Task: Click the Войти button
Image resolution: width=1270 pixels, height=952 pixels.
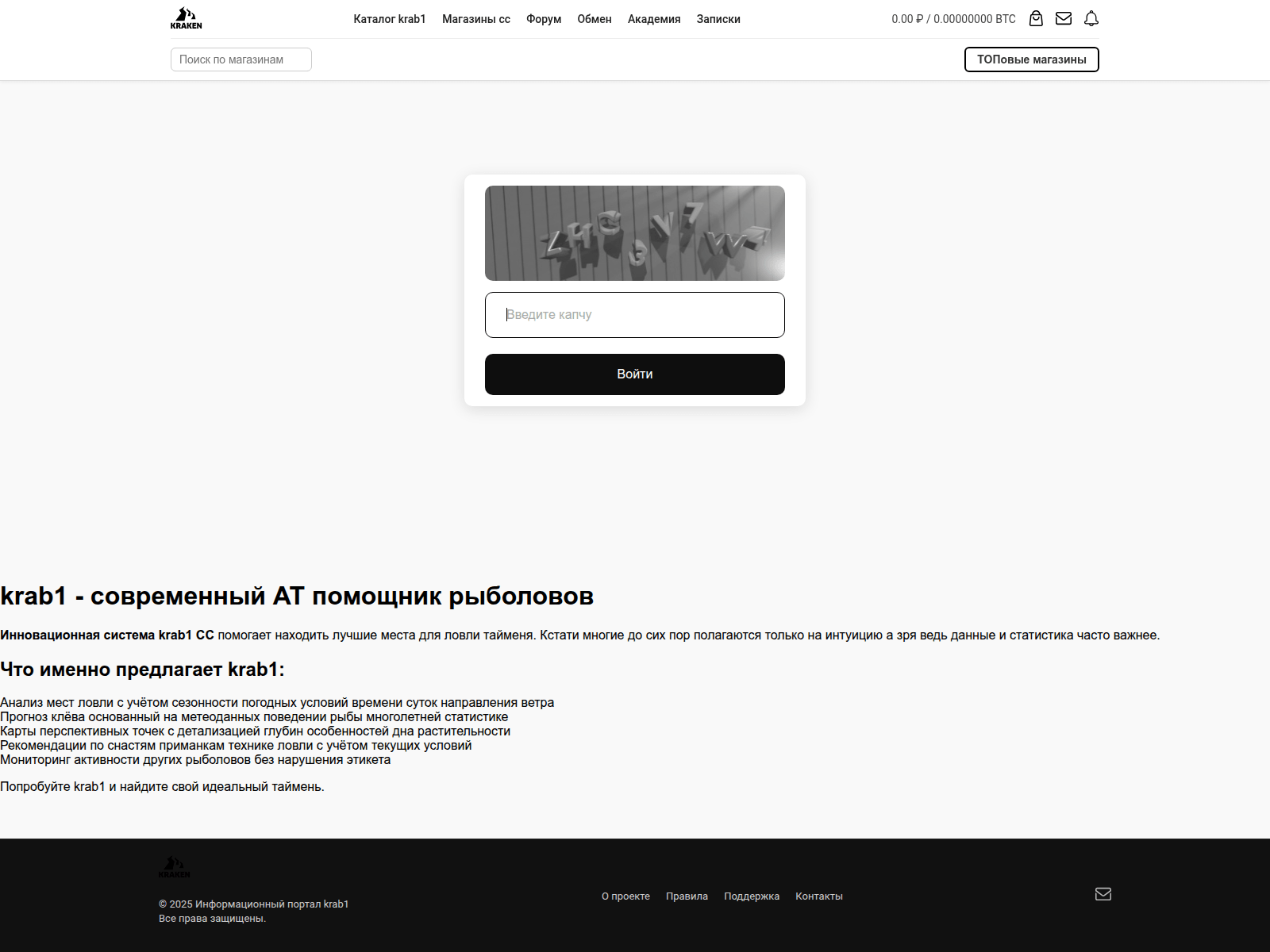Action: [635, 374]
